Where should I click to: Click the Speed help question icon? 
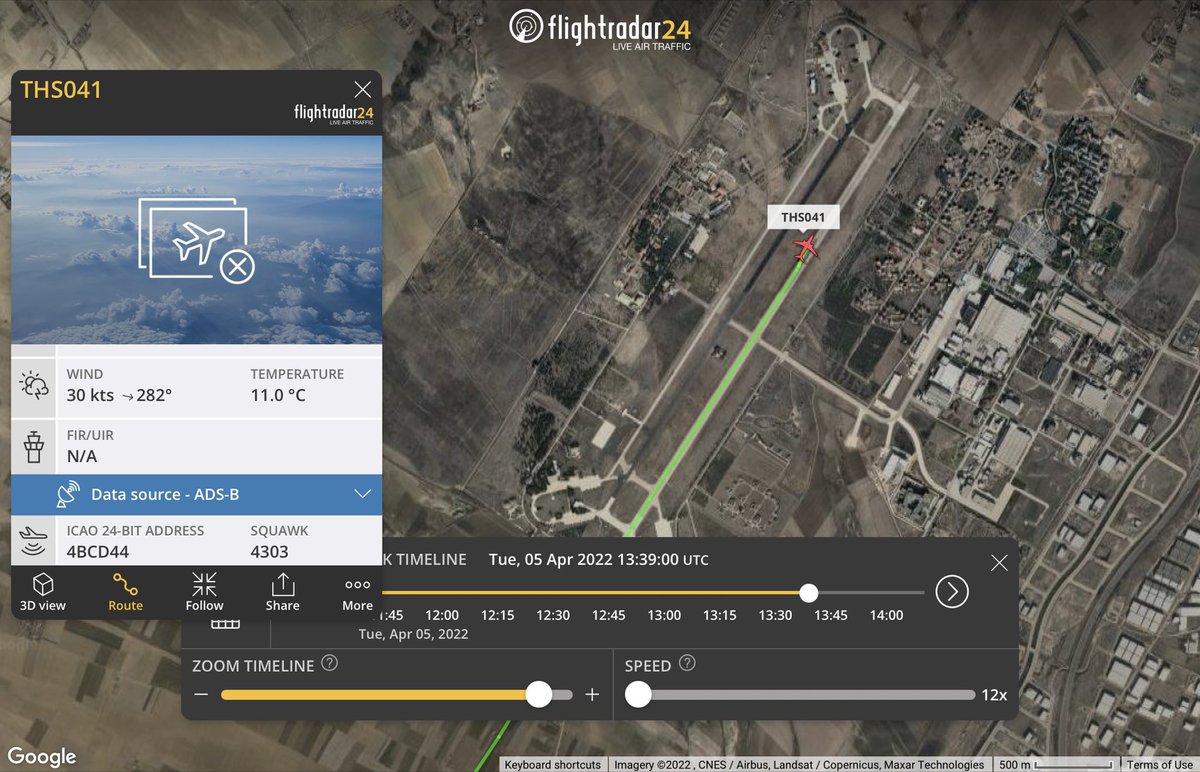point(686,664)
